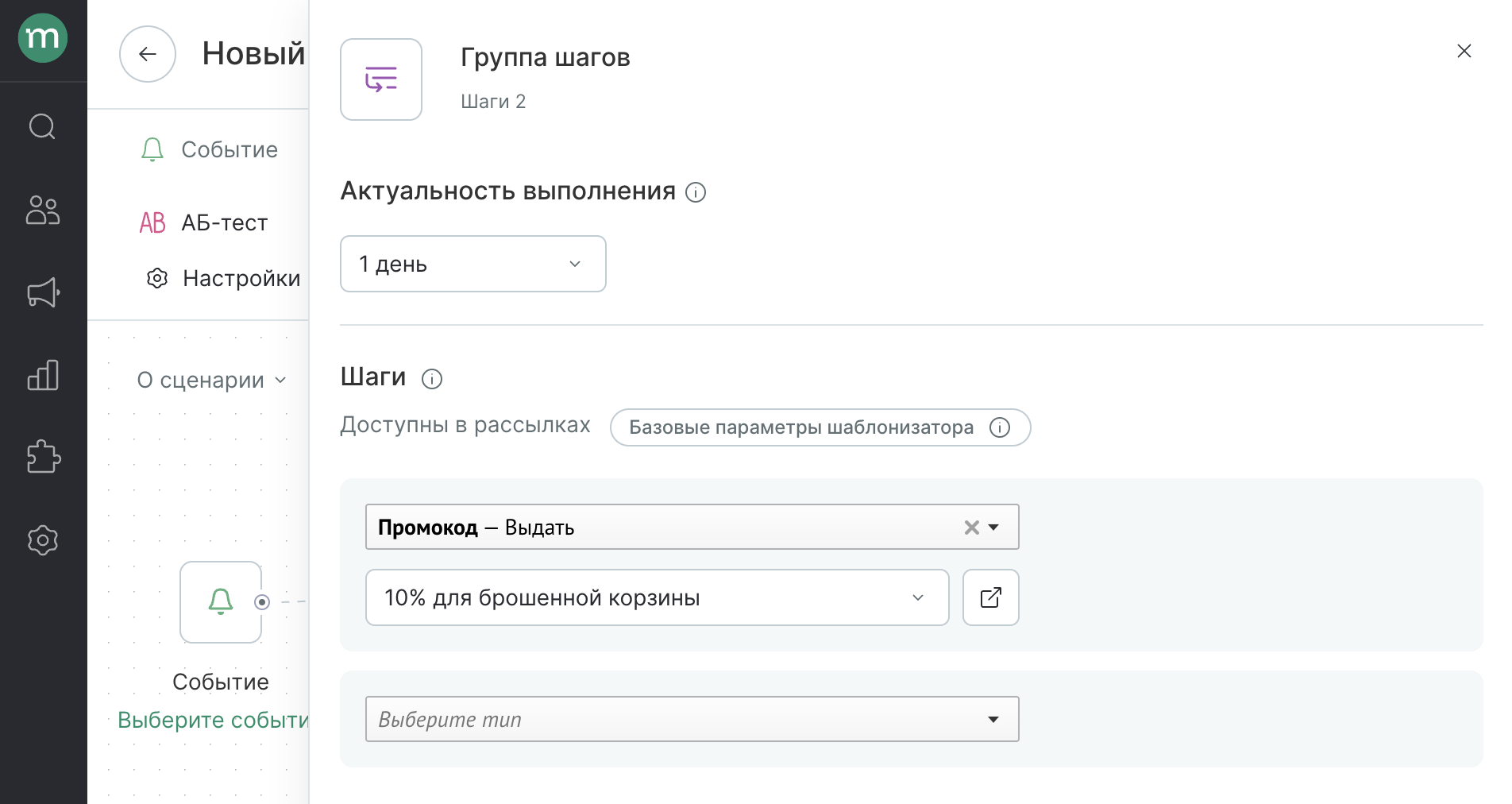Click the green Mindbox logo

43,38
